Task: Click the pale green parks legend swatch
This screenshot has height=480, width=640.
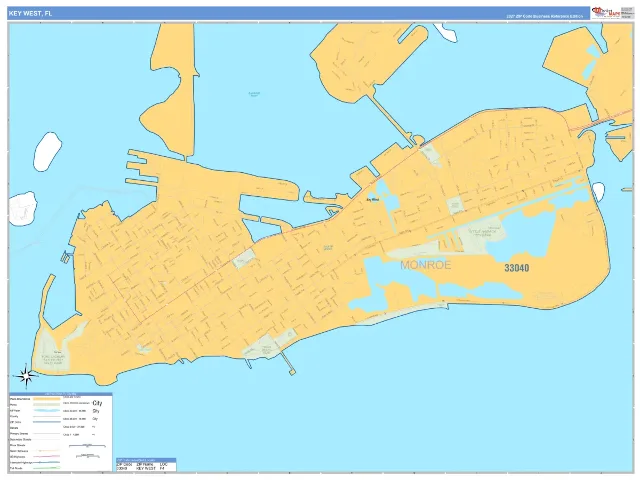Action: pyautogui.click(x=47, y=404)
